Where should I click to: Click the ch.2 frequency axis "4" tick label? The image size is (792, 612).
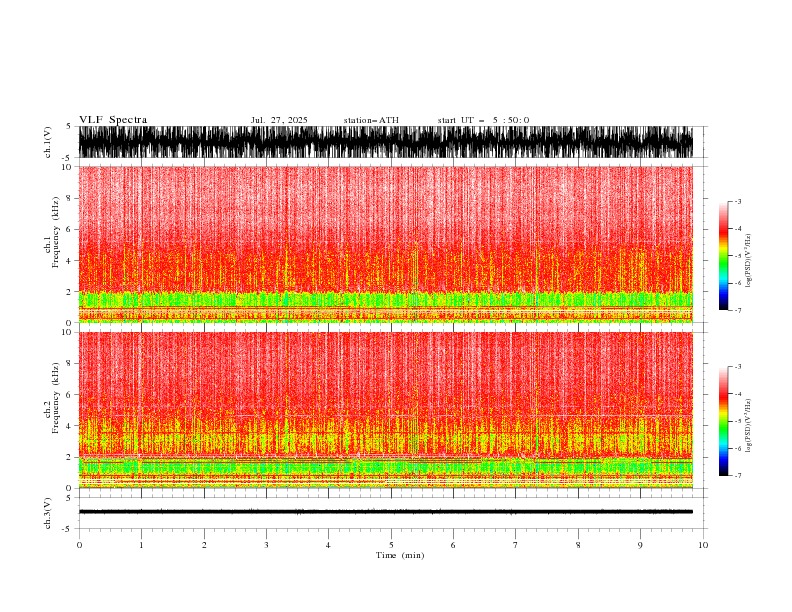pyautogui.click(x=69, y=426)
